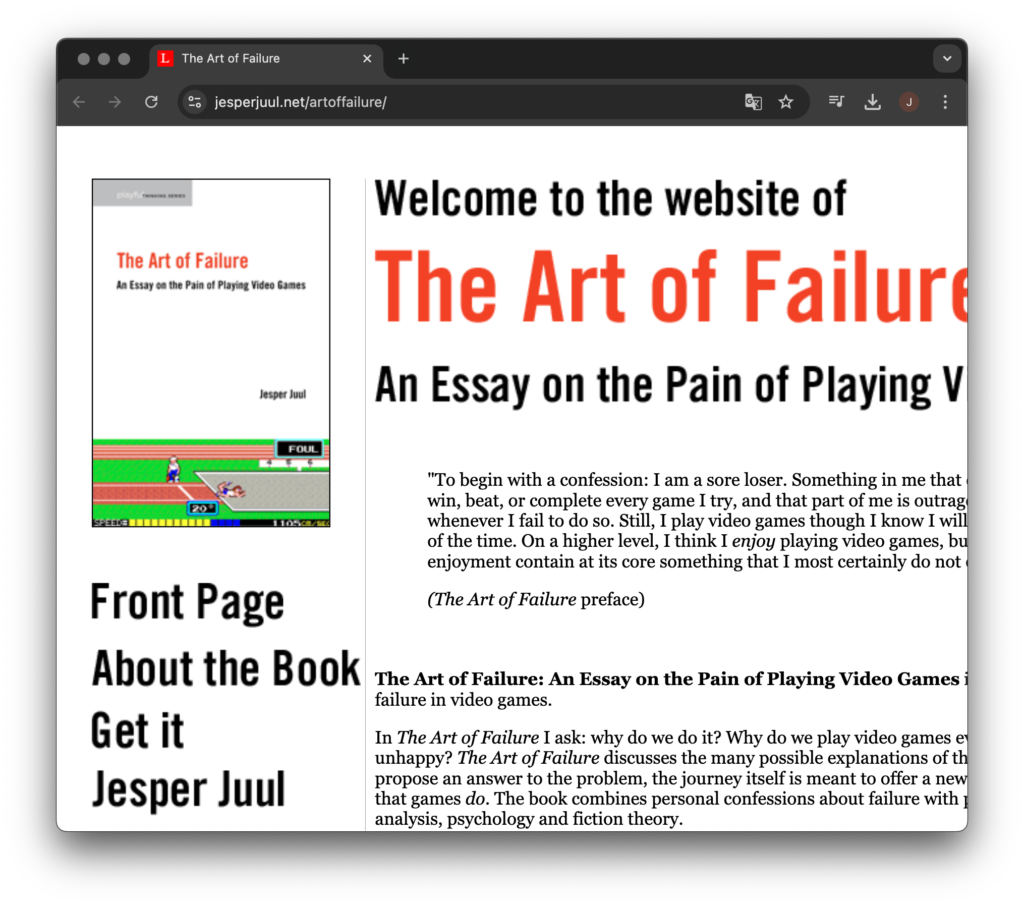1024x906 pixels.
Task: Click the forward navigation arrow
Action: 115,102
